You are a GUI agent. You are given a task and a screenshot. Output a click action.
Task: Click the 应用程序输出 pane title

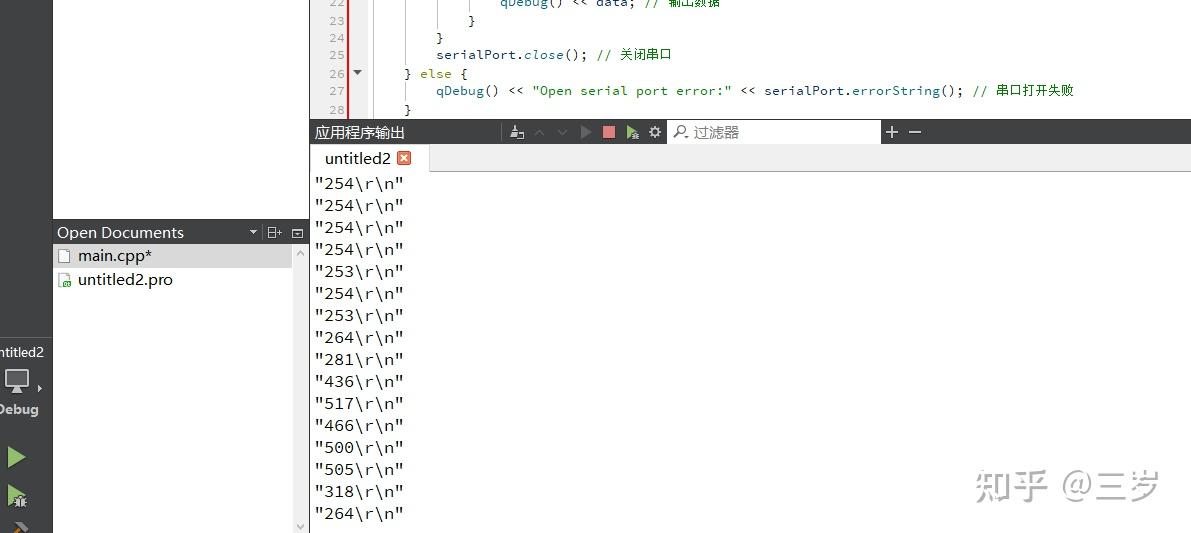[x=360, y=132]
